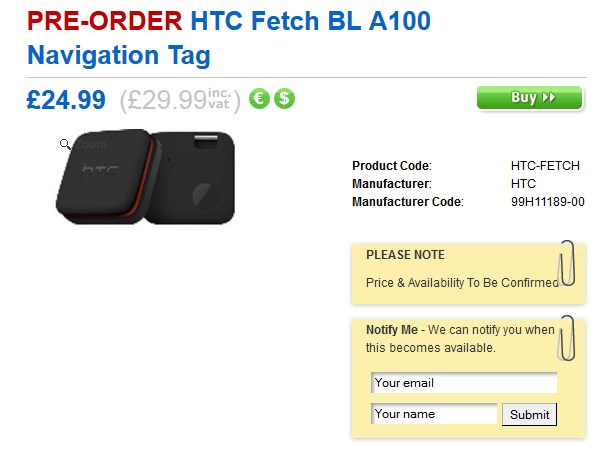Click the HTC manufacturer value
The image size is (610, 451).
[x=523, y=184]
